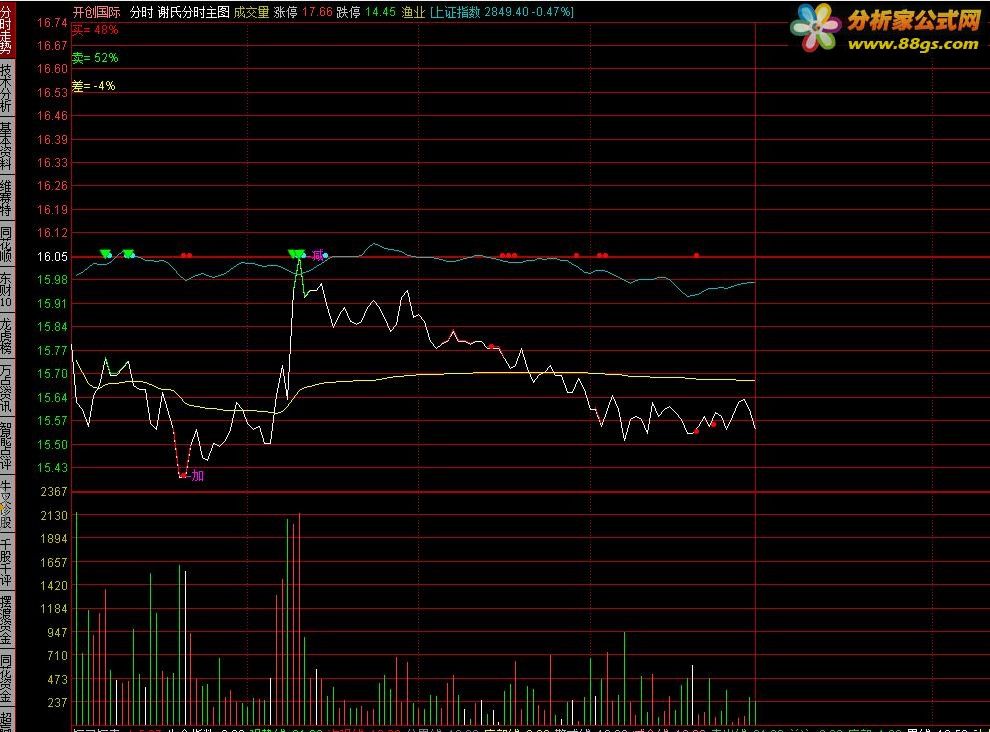Screen dimensions: 990x732
Task: Click the 渔业 industry label
Action: pyautogui.click(x=414, y=12)
